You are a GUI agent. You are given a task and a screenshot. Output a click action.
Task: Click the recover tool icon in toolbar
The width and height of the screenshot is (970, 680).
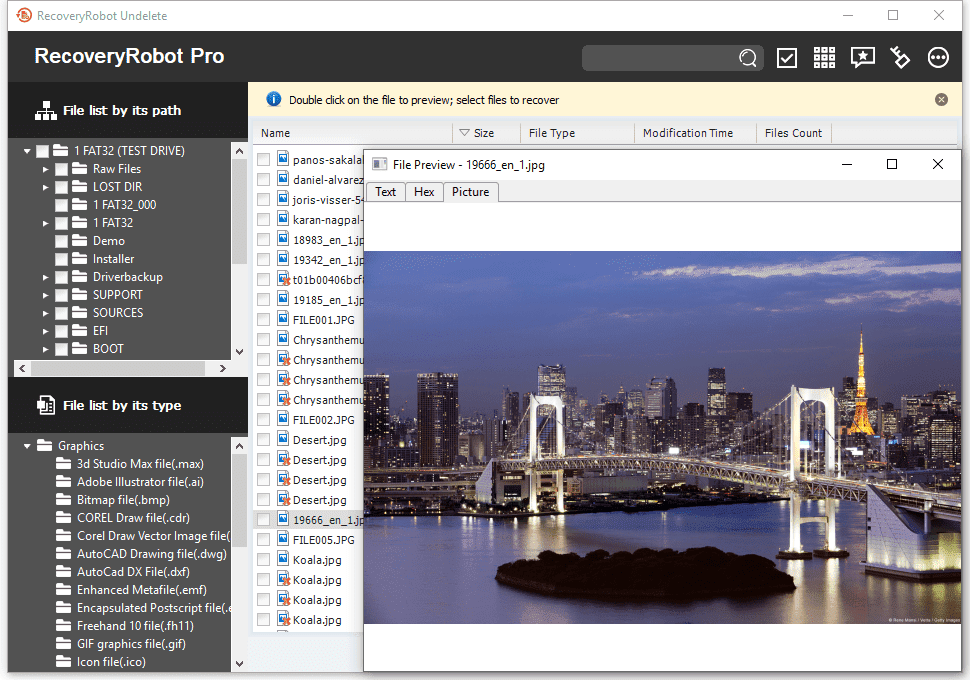pos(900,58)
